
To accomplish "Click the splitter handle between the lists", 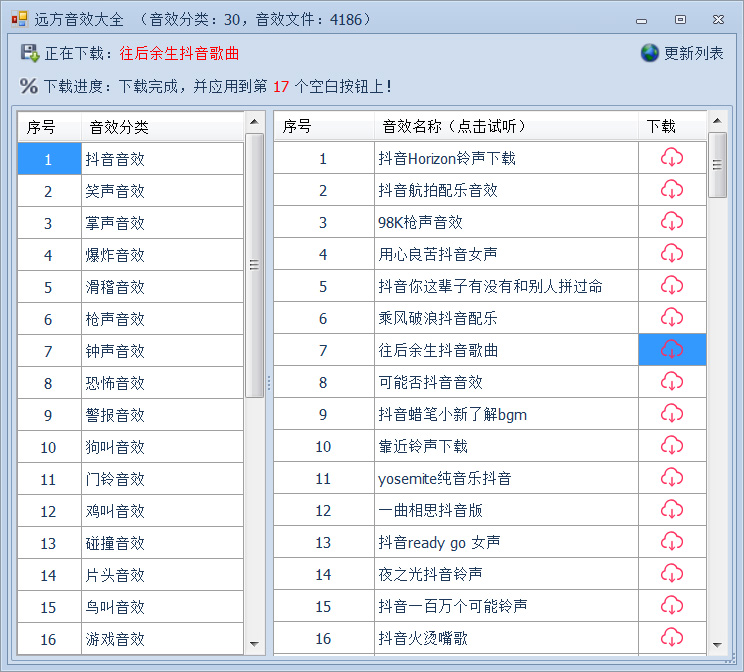I will (269, 383).
